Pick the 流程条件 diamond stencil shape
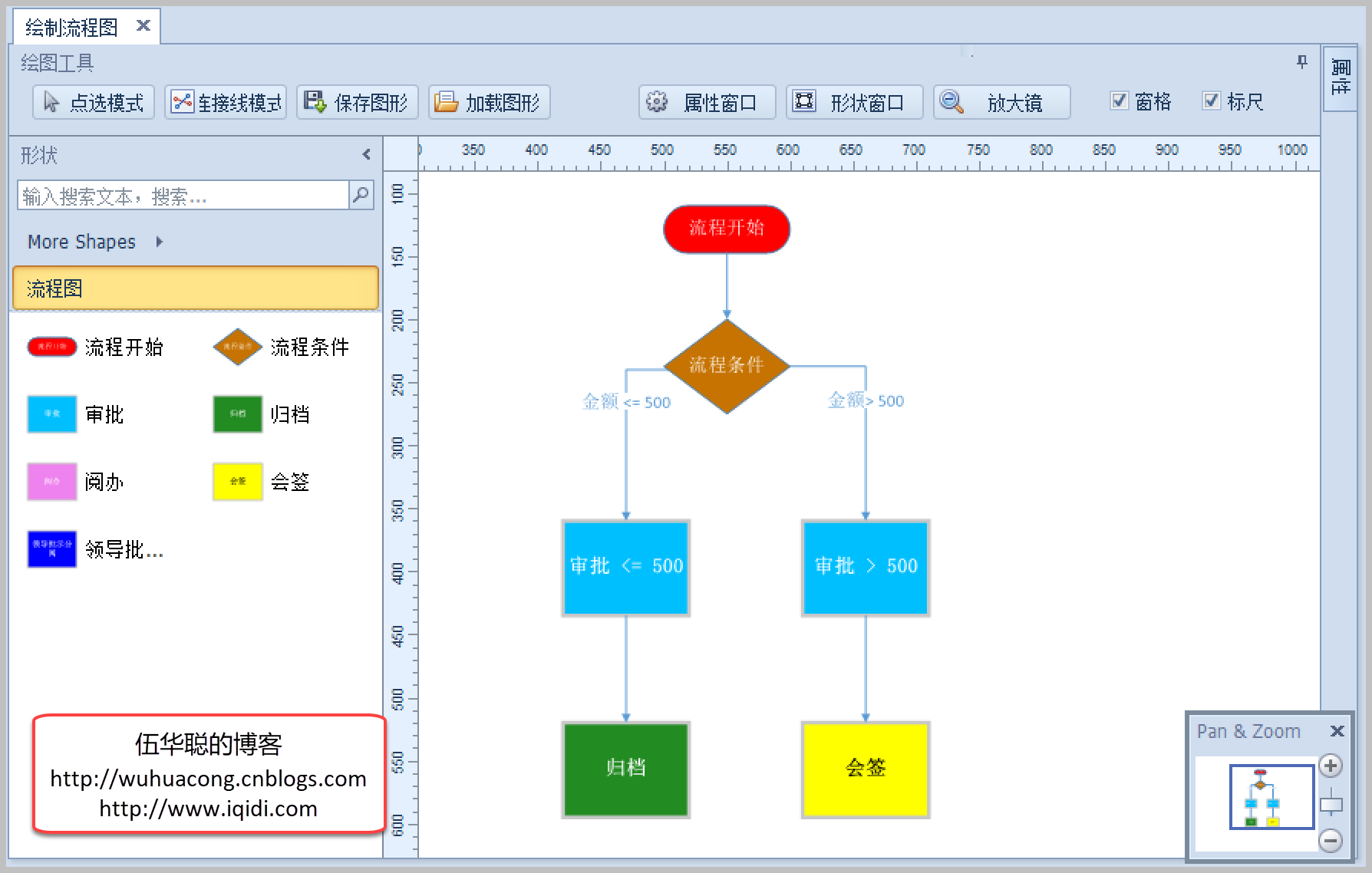1372x873 pixels. pos(237,347)
